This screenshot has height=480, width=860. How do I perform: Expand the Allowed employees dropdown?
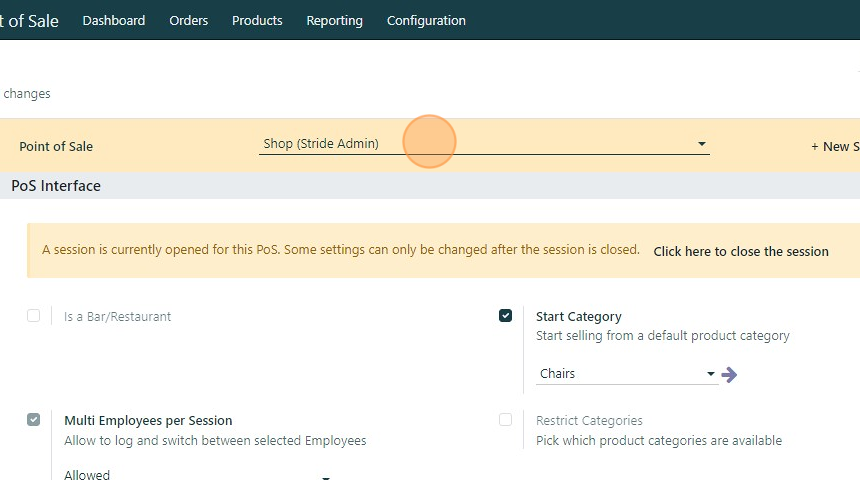[325, 477]
